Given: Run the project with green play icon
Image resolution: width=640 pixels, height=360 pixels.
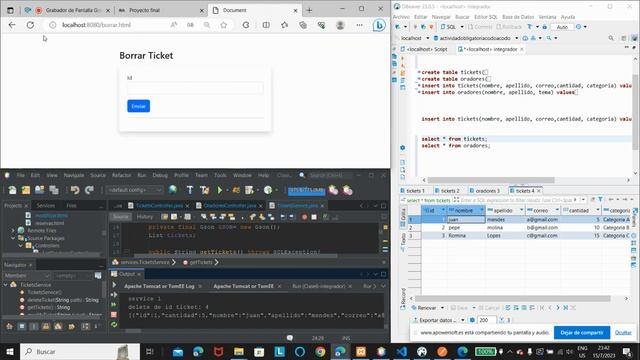Looking at the screenshot, I should coord(220,190).
